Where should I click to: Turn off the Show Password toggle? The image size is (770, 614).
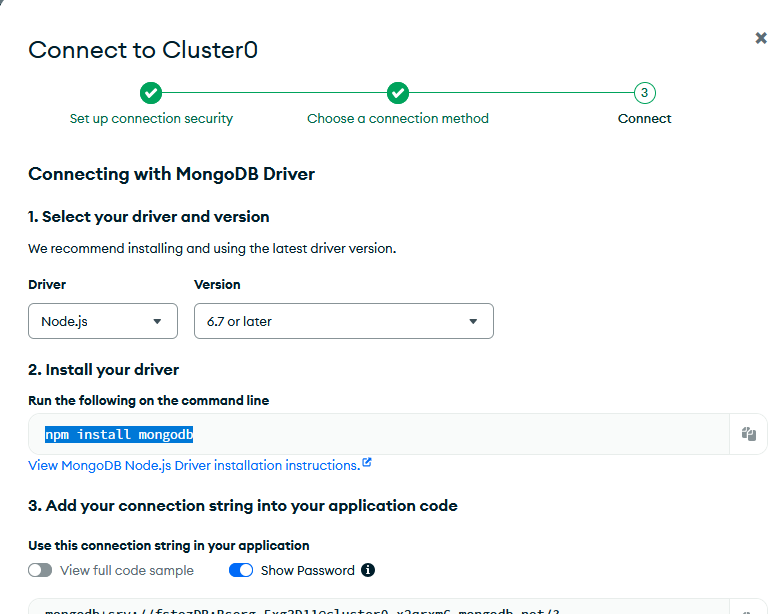click(241, 570)
